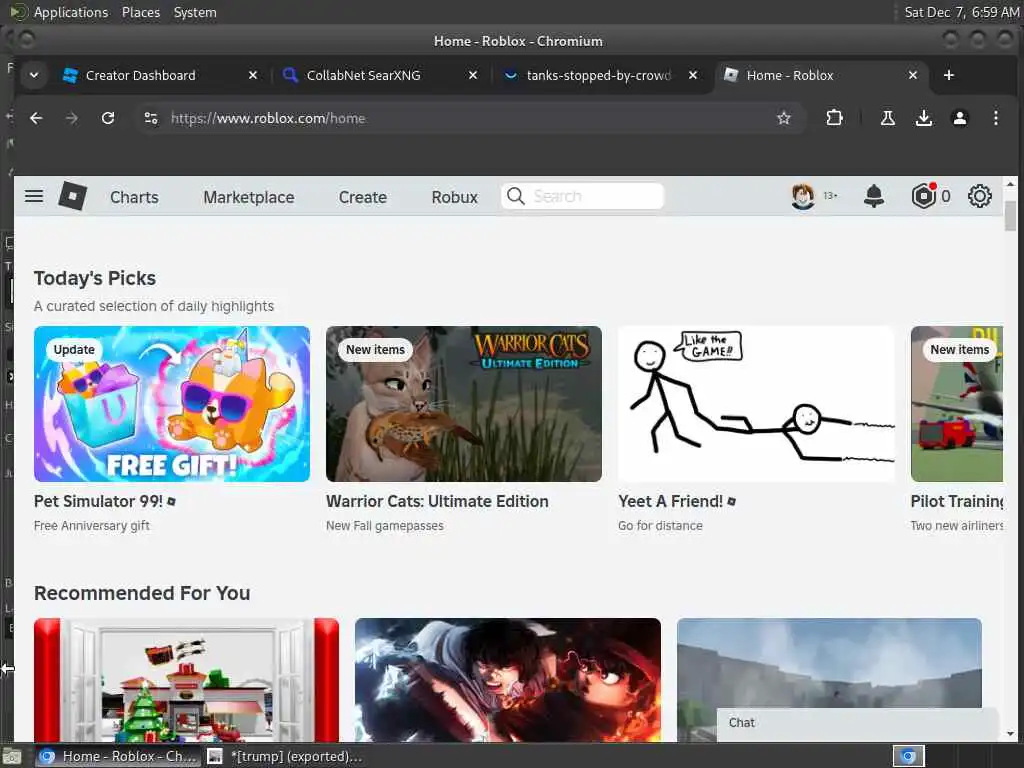The width and height of the screenshot is (1024, 768).
Task: Click the Pet Simulator 99! title link
Action: pyautogui.click(x=99, y=501)
